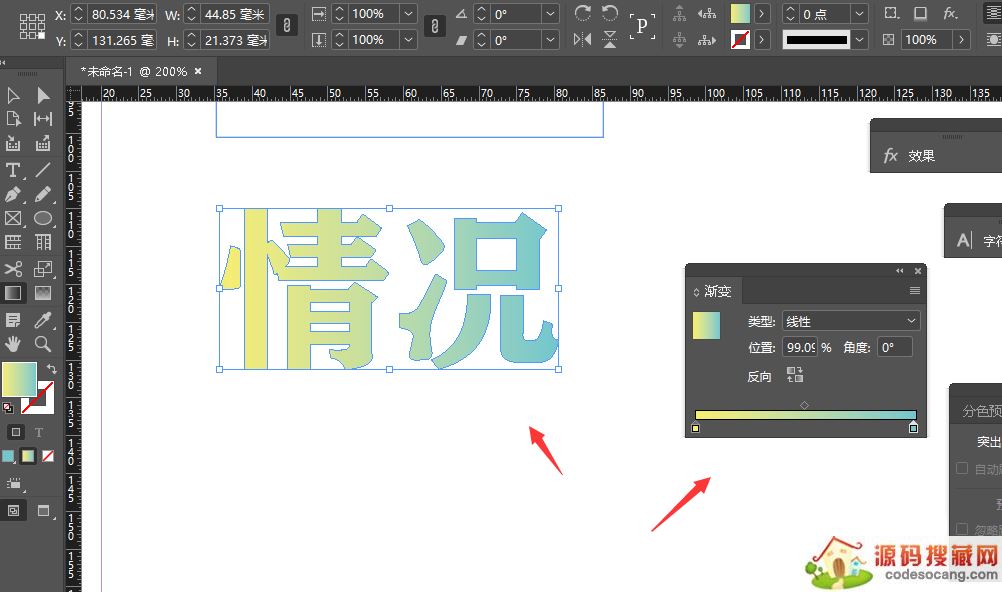Swap fill and stroke colors
The height and width of the screenshot is (592, 1002).
(51, 369)
